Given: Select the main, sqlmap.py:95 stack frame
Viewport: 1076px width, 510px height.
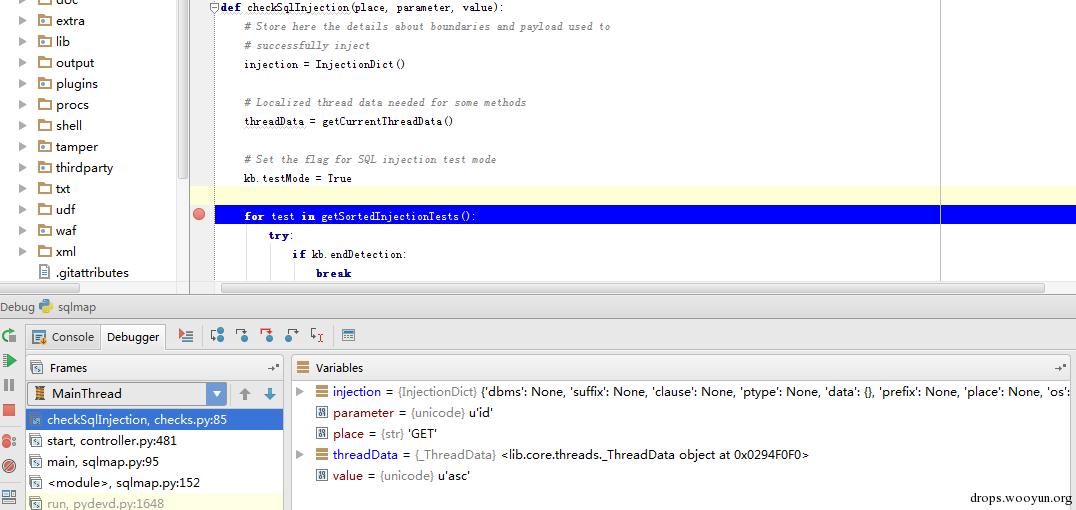Looking at the screenshot, I should coord(103,462).
